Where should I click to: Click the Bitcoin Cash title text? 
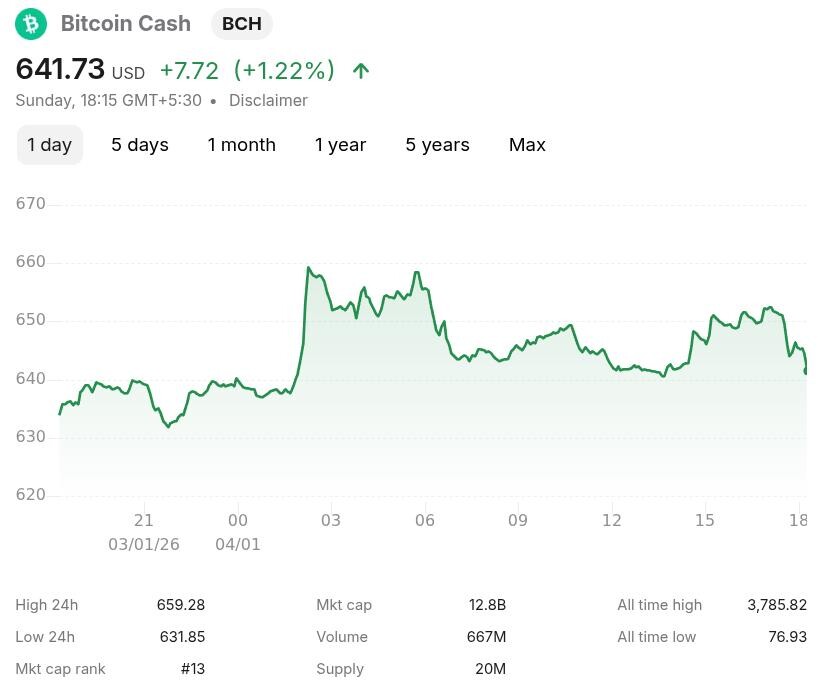coord(126,24)
